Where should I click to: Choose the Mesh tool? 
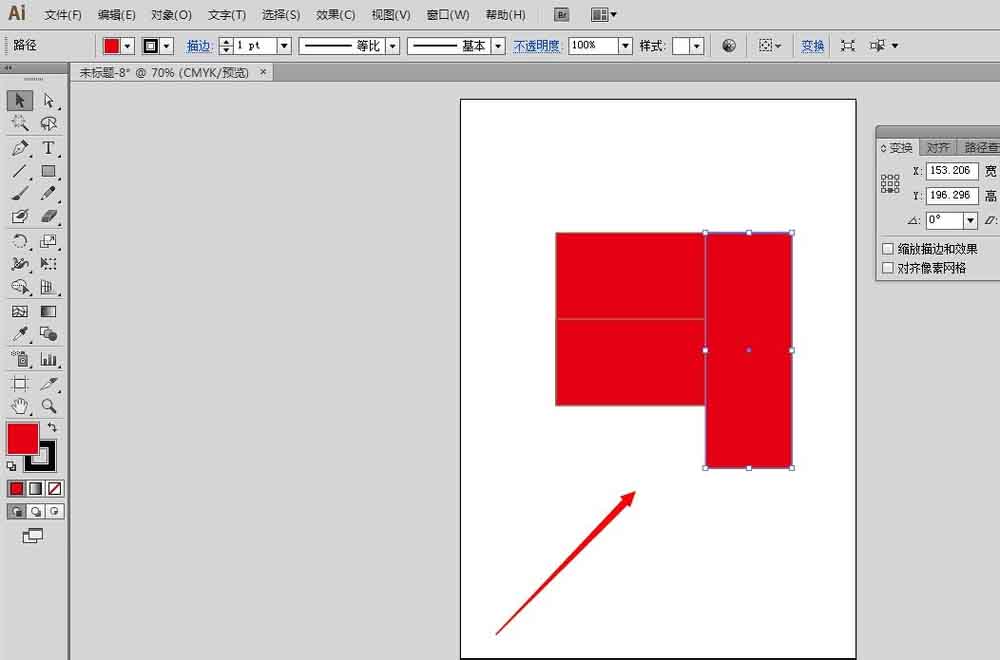click(20, 311)
